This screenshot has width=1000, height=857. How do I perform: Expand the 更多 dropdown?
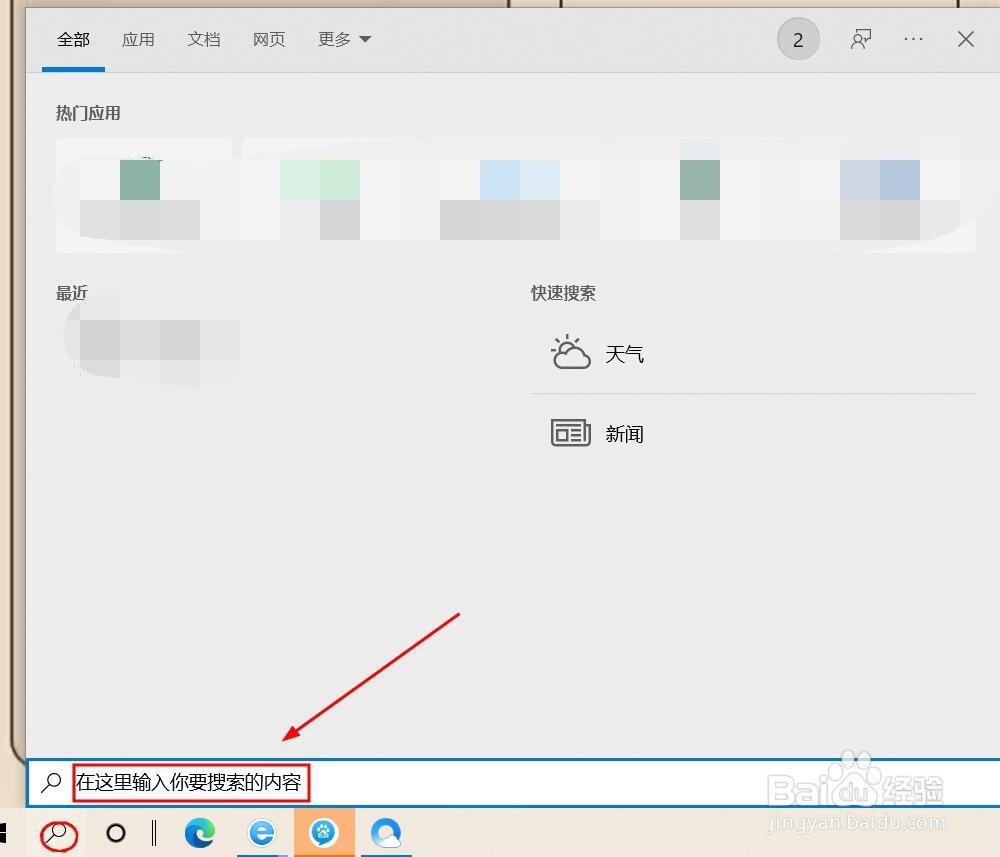[x=344, y=40]
